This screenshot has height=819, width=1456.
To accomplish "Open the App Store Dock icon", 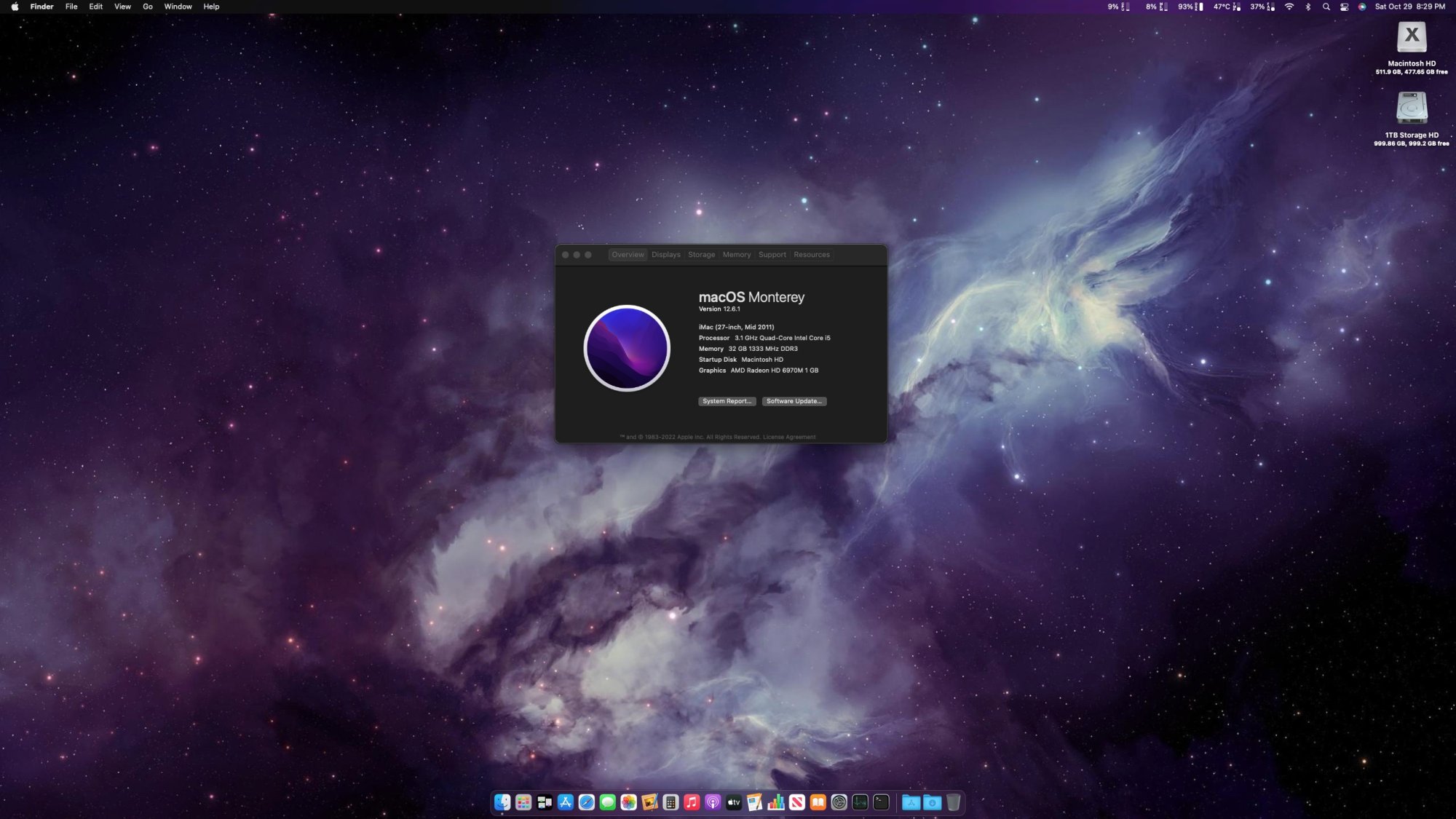I will [566, 802].
